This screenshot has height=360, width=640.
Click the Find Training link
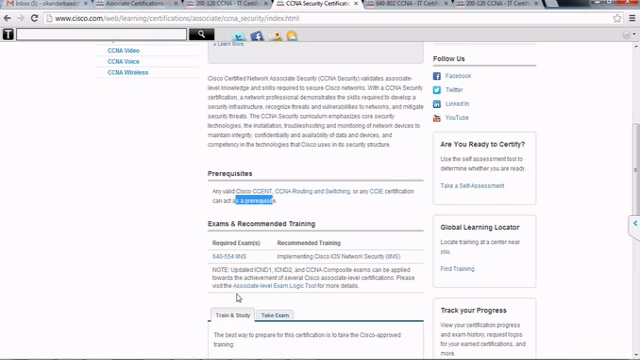point(457,269)
